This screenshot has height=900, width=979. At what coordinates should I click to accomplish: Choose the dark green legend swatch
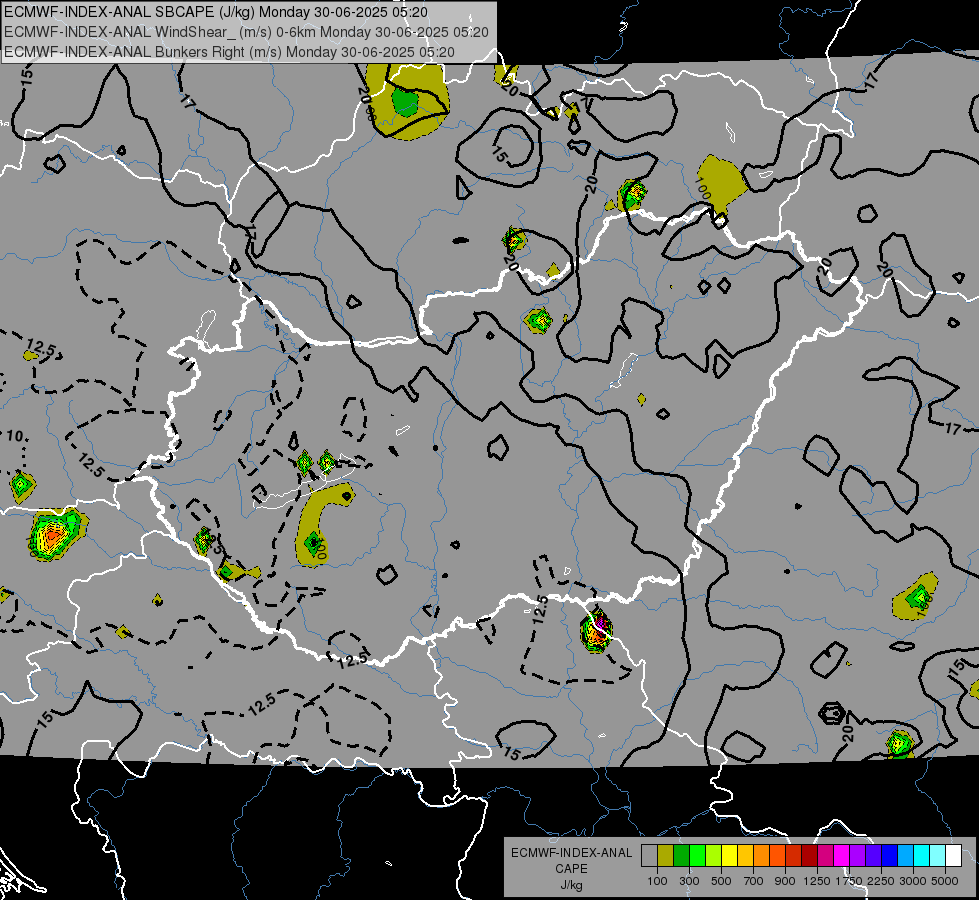[x=681, y=856]
